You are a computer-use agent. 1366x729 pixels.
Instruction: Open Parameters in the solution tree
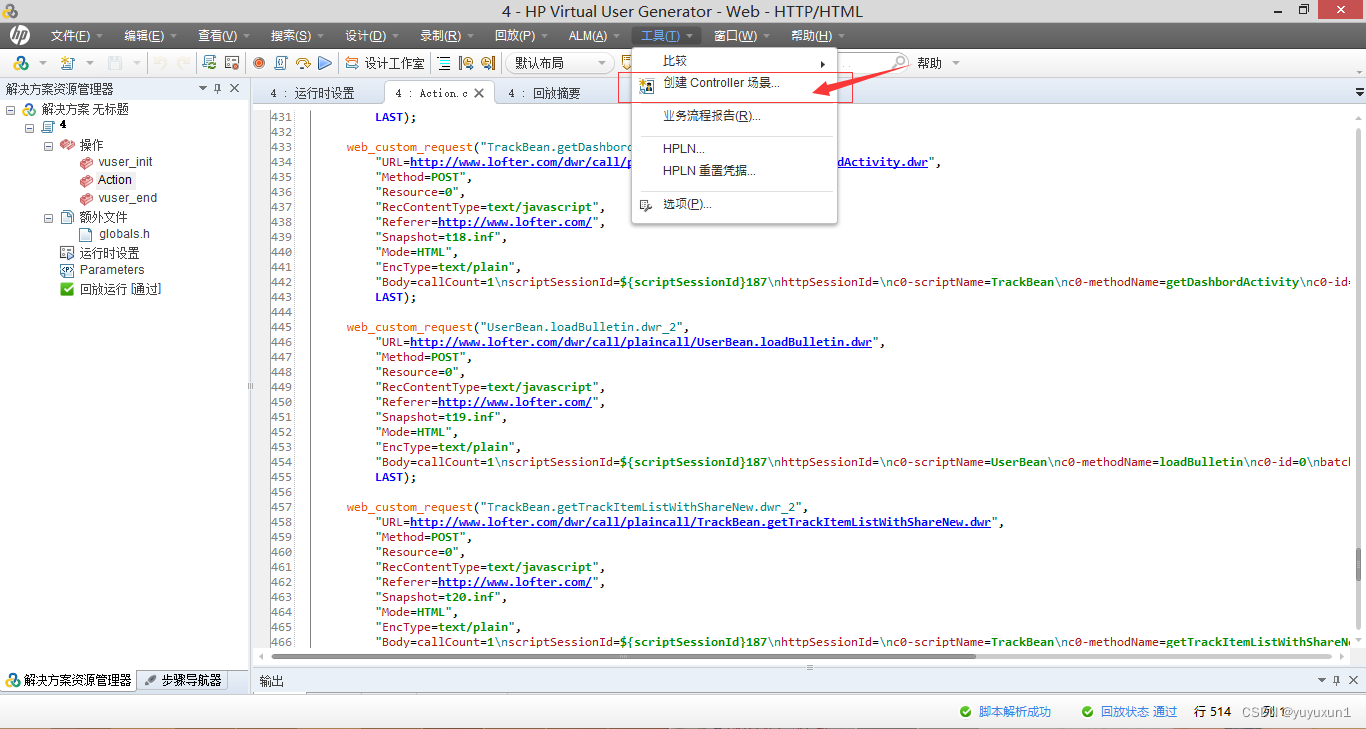tap(112, 270)
